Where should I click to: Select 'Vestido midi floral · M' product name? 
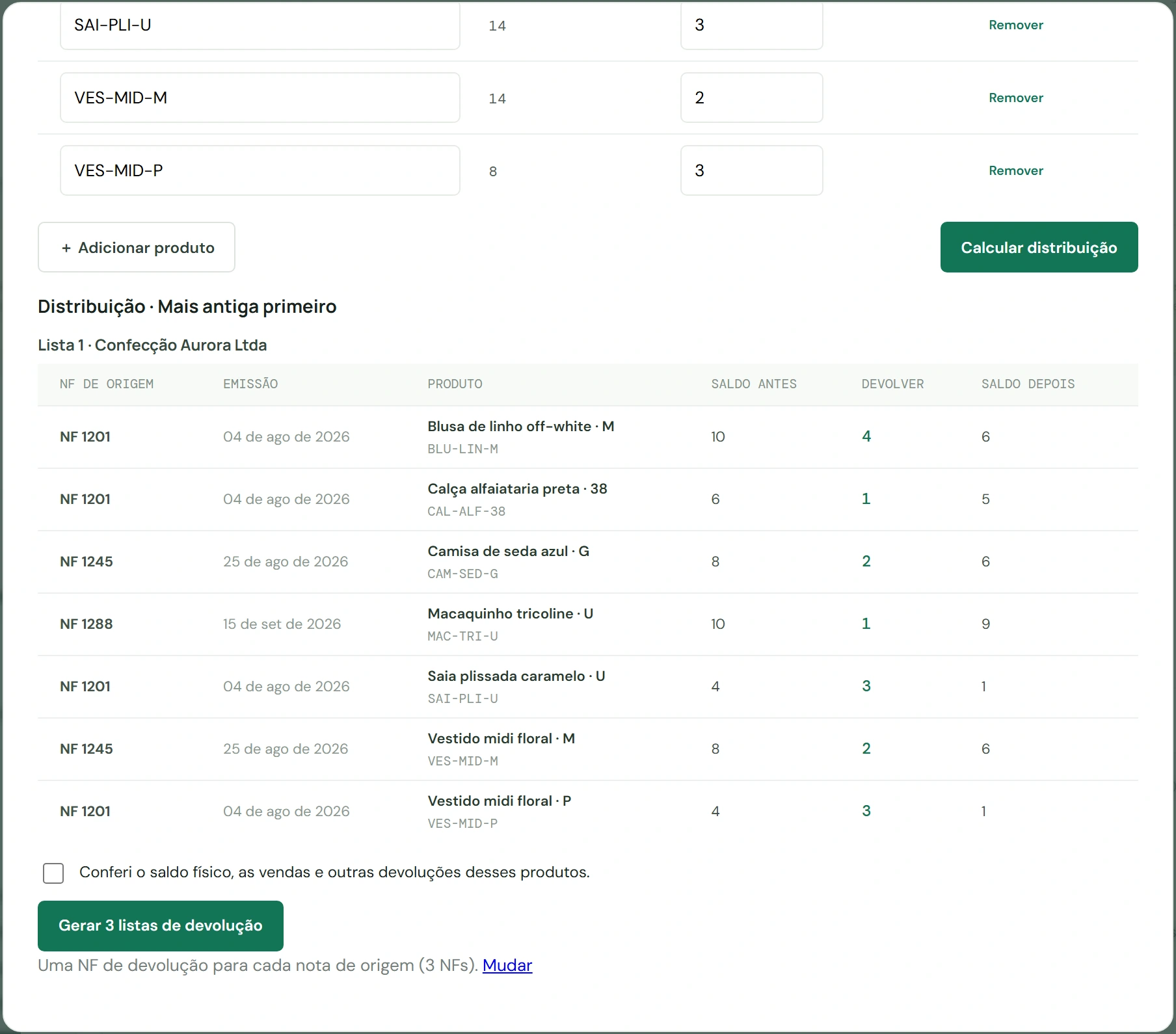(501, 738)
